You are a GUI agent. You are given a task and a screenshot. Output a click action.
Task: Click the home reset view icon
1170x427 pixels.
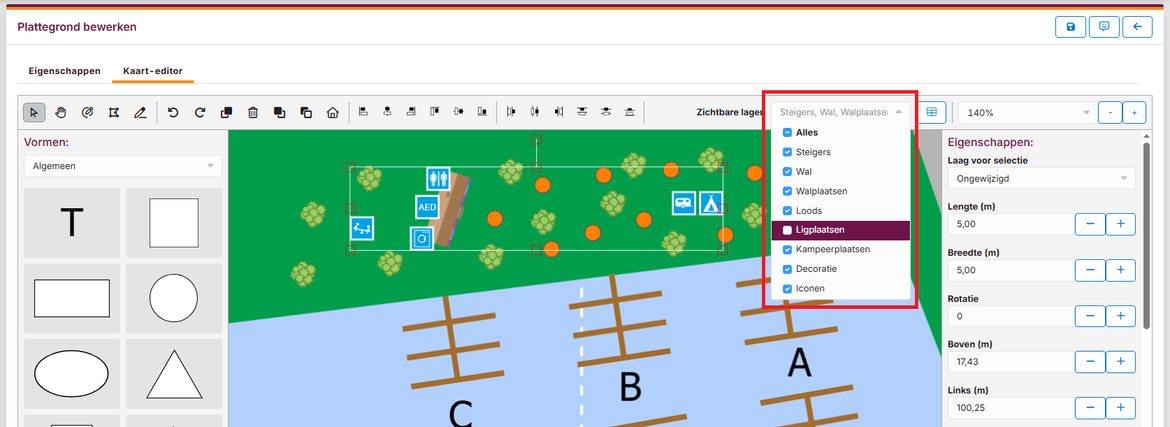332,112
